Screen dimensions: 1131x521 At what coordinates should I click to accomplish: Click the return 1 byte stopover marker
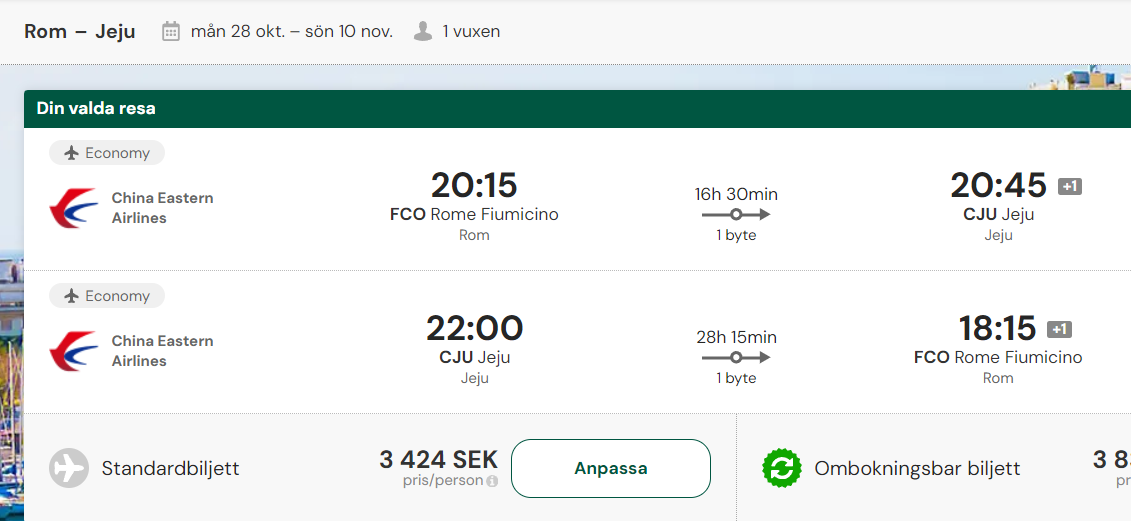click(x=736, y=357)
